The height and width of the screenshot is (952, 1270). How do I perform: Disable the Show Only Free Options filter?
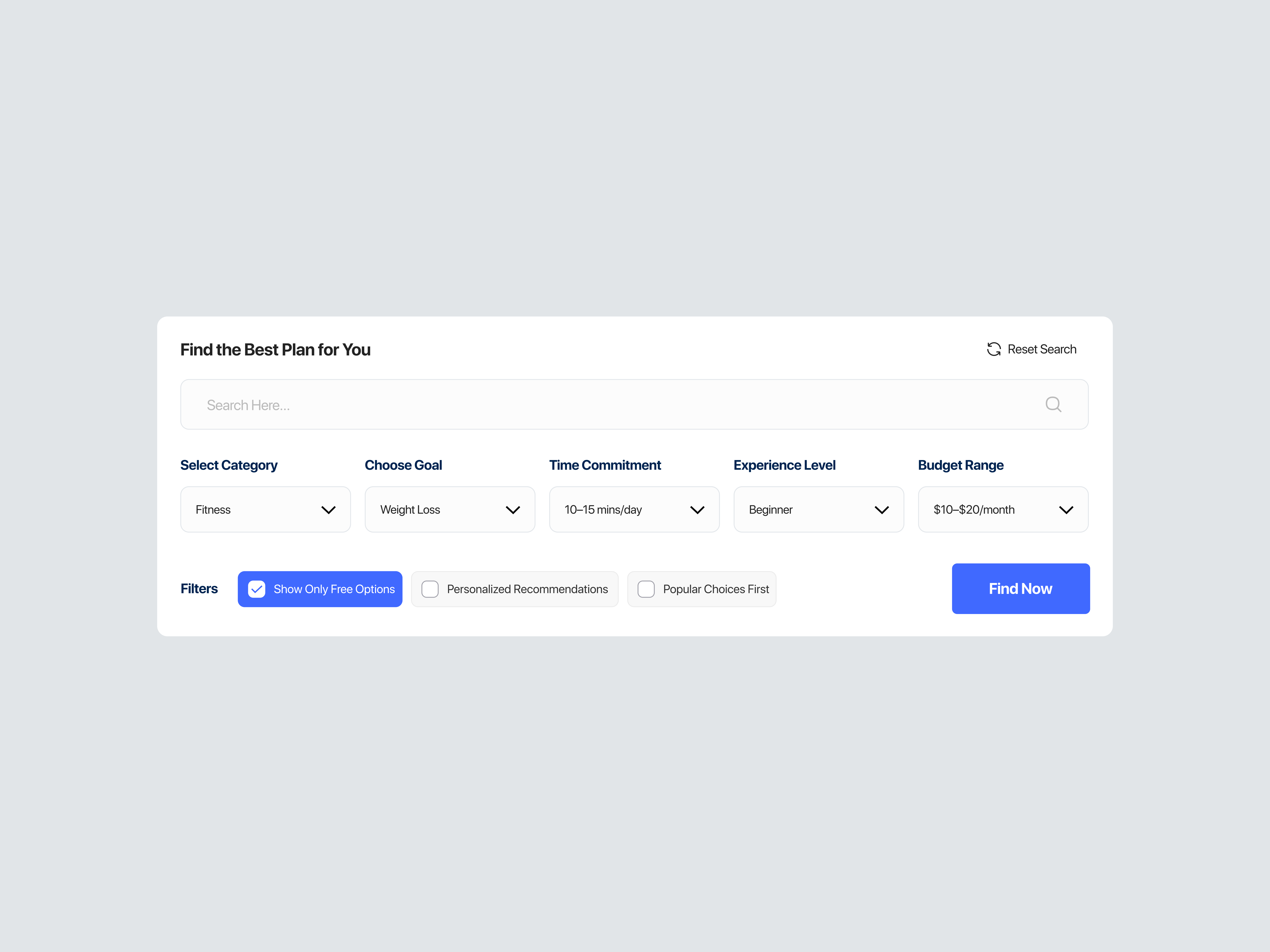pos(320,589)
